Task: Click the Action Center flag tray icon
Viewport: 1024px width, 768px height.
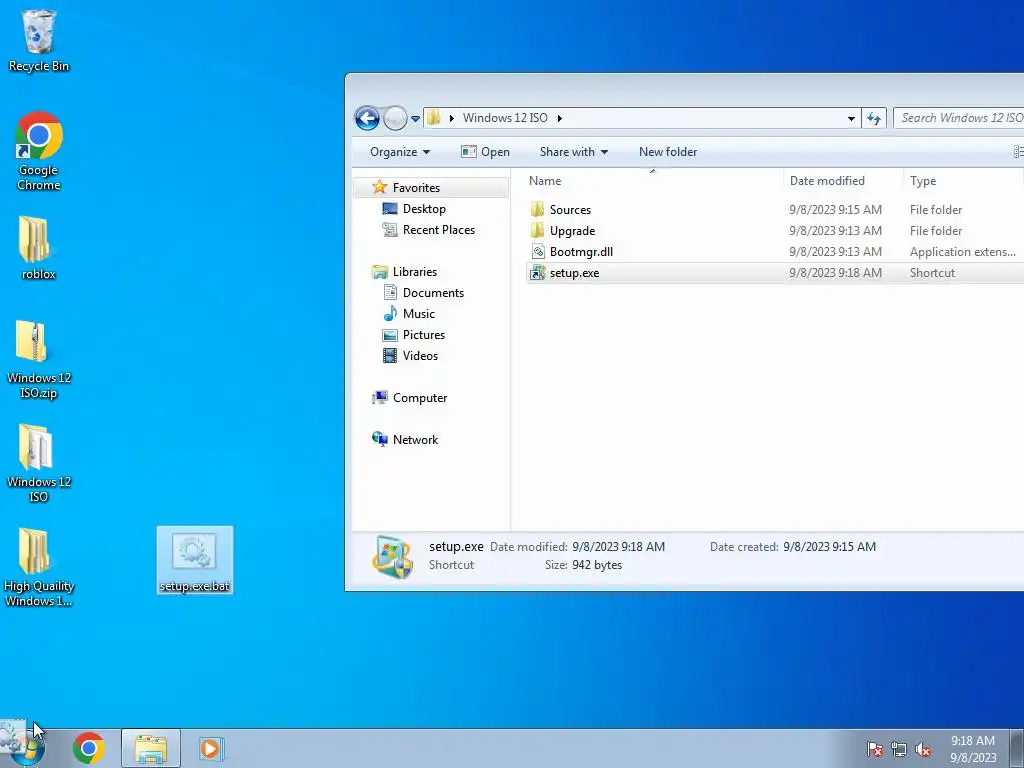Action: coord(874,750)
